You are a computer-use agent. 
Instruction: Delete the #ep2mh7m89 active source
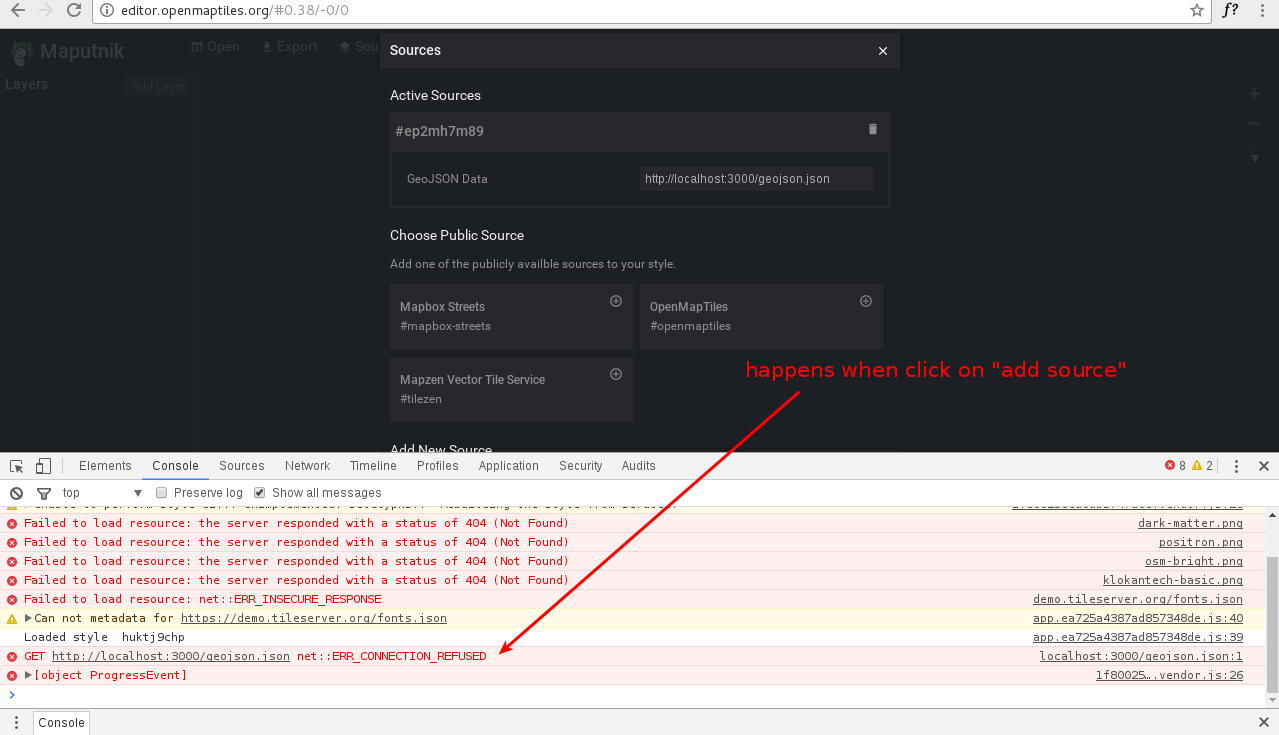tap(872, 130)
